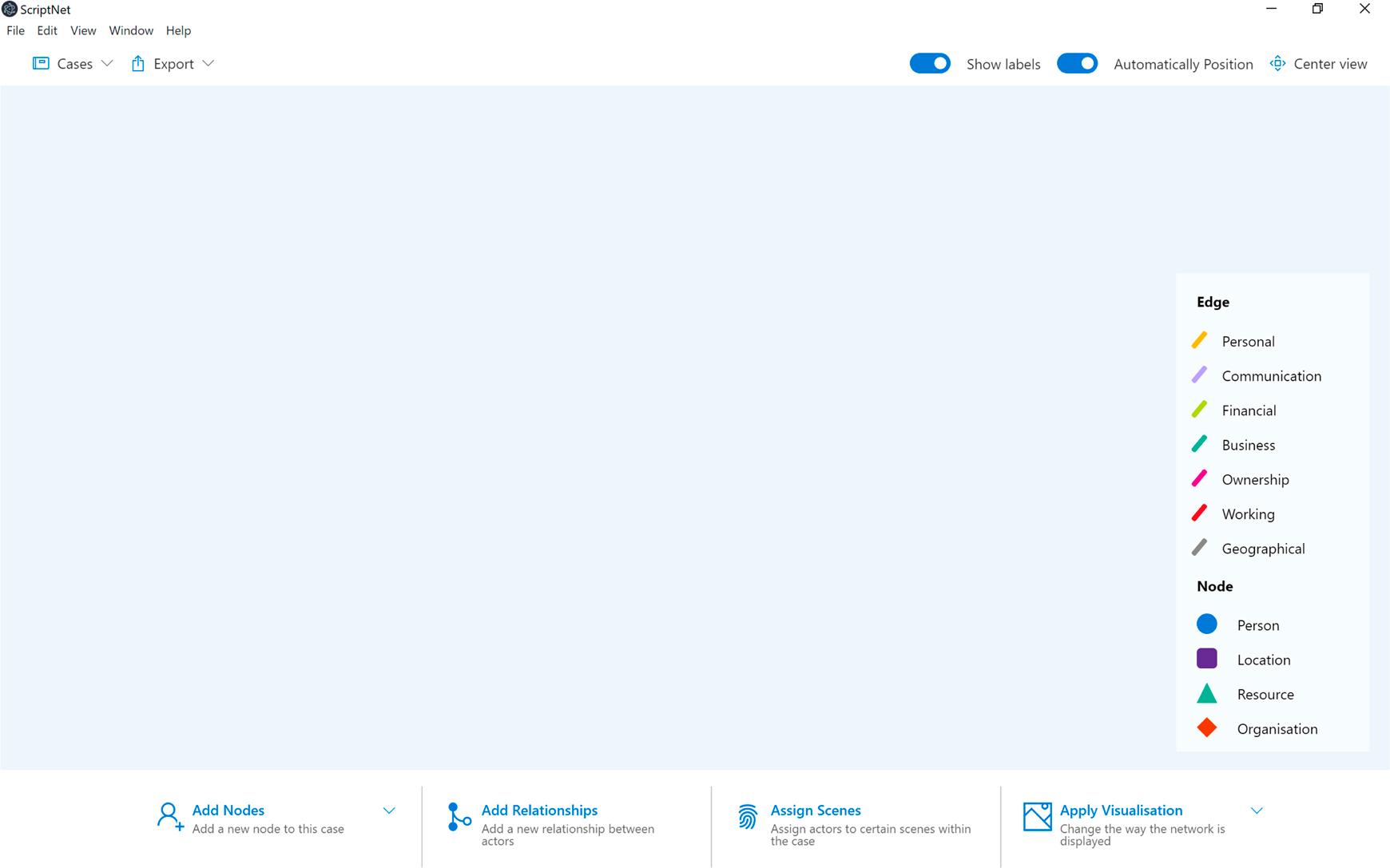The height and width of the screenshot is (868, 1390).
Task: Click the Cases panel icon
Action: point(41,62)
